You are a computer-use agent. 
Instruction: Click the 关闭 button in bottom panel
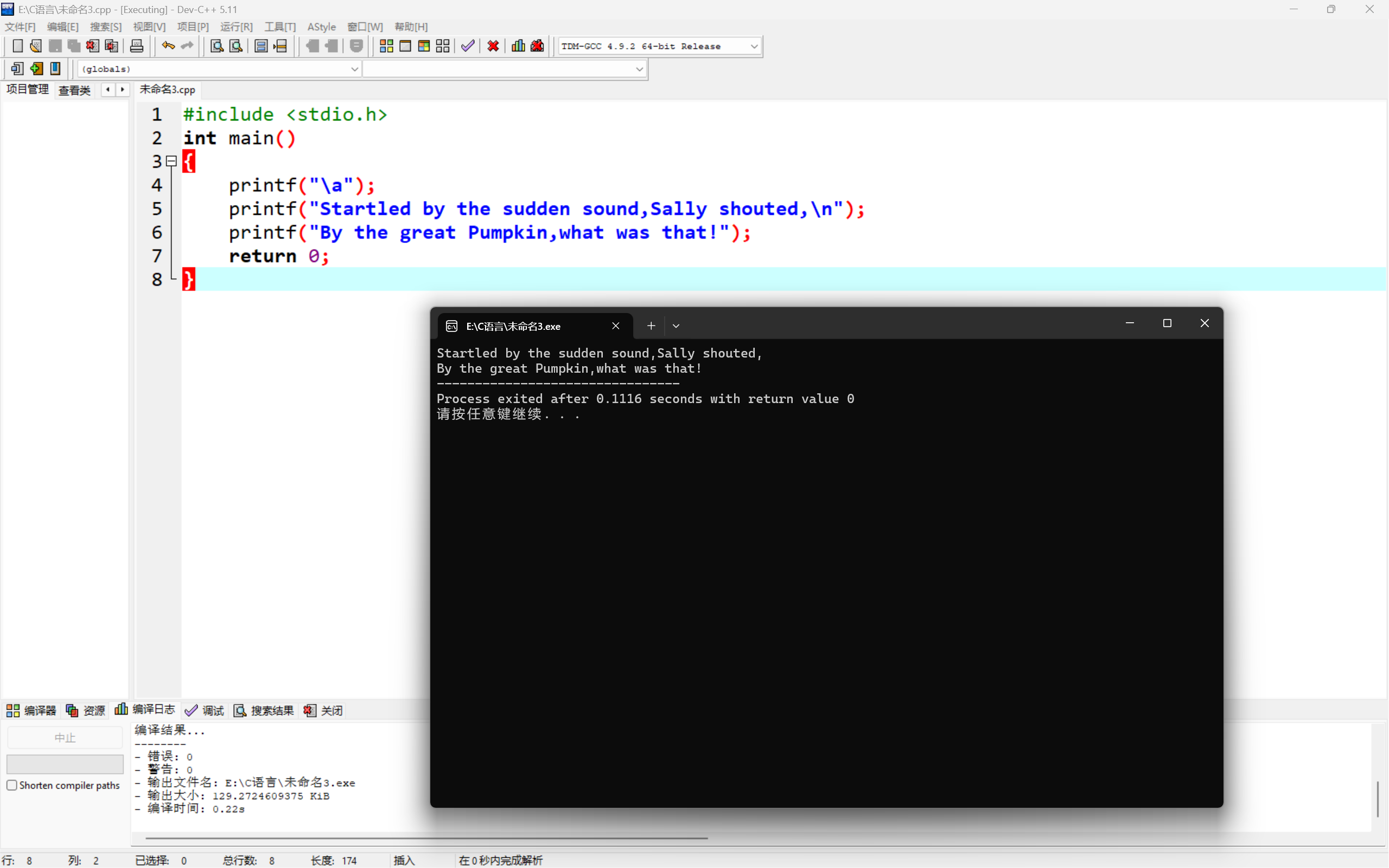point(324,710)
